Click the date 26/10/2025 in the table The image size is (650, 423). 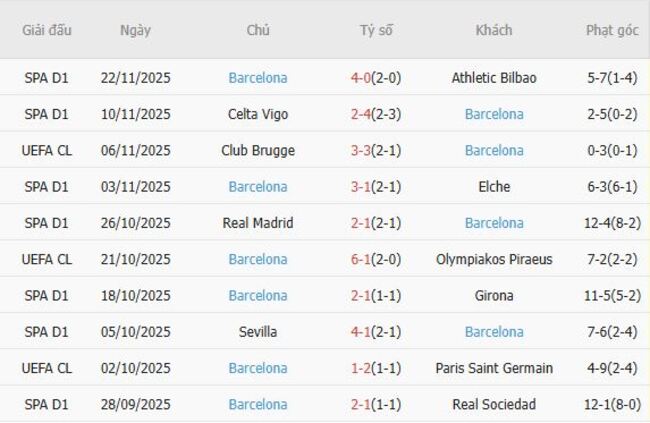tap(135, 223)
